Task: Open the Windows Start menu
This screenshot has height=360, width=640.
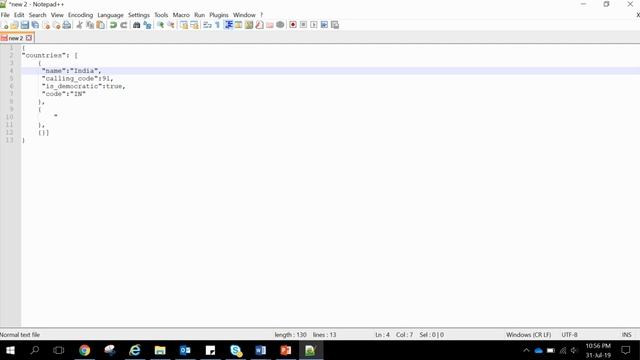Action: (x=10, y=350)
